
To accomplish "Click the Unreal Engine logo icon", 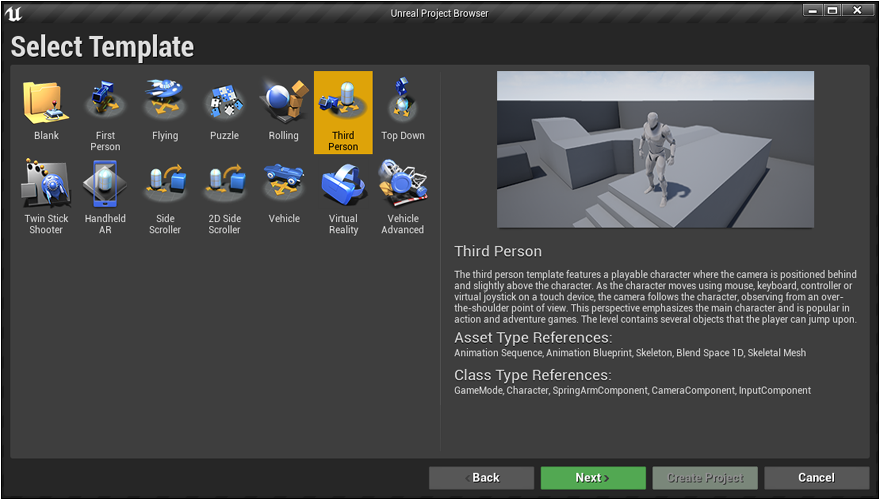I will (13, 13).
